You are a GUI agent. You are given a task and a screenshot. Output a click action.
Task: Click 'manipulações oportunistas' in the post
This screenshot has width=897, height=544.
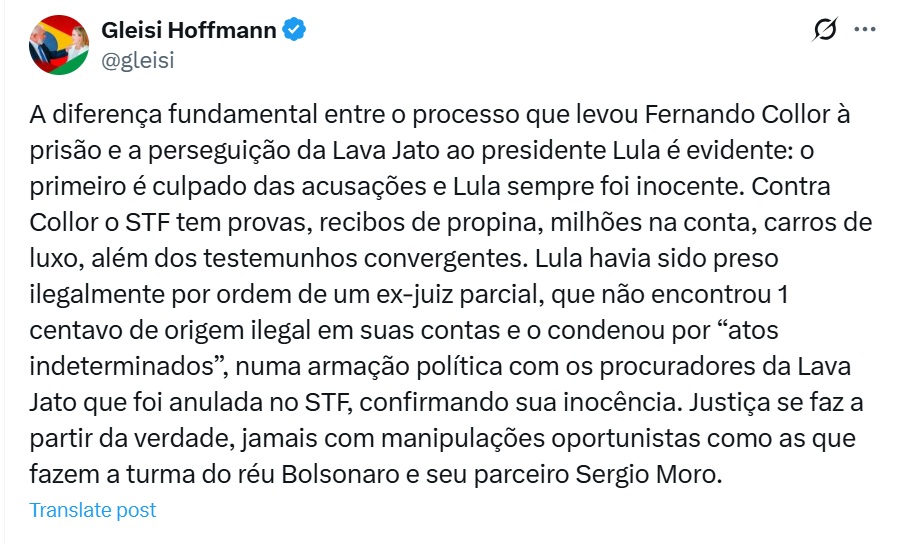[541, 438]
